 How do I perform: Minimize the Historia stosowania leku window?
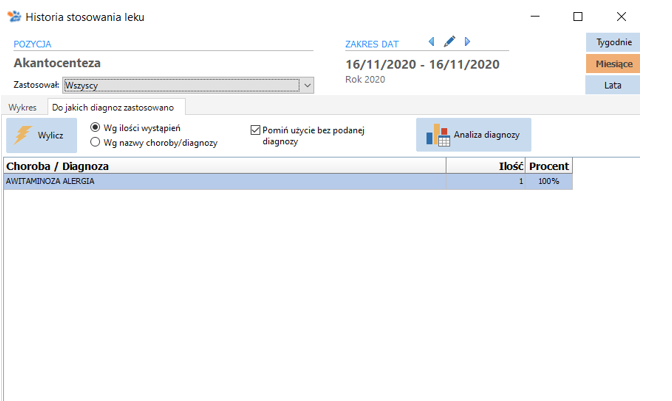coord(535,16)
